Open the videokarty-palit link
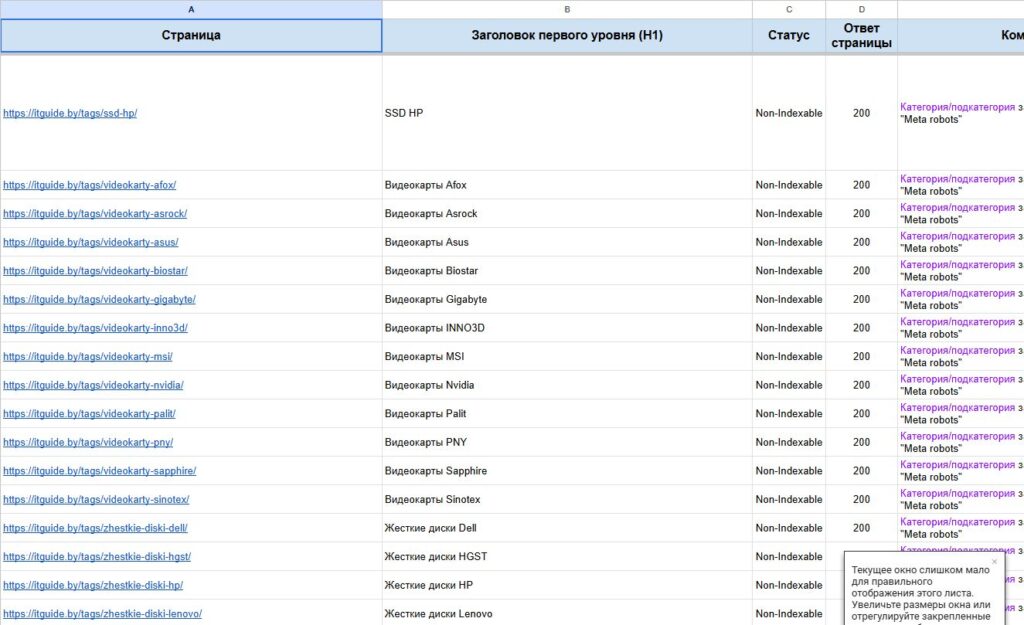Screen dimensions: 1024x625 [89, 414]
